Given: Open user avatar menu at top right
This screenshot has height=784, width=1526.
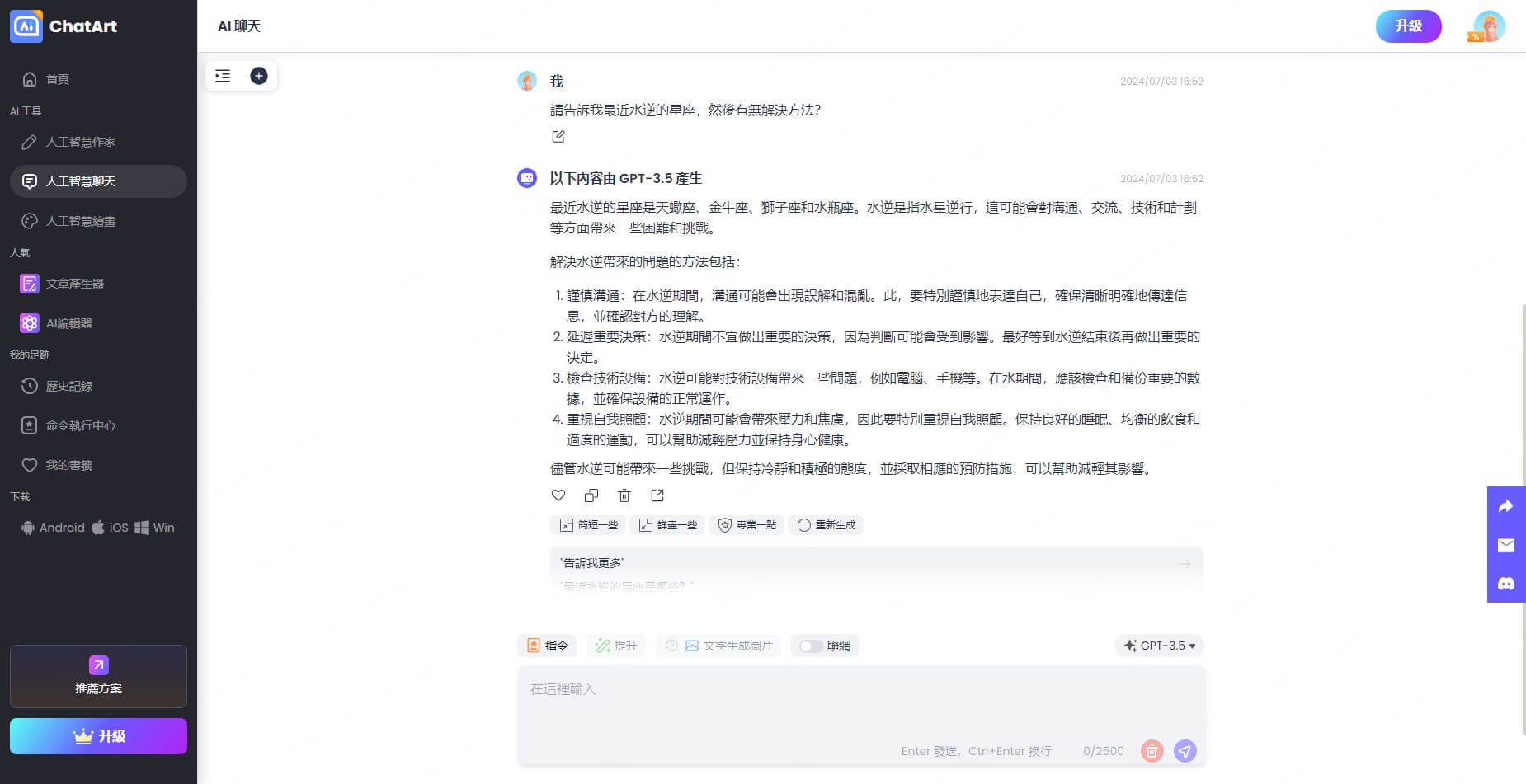Looking at the screenshot, I should [1489, 26].
